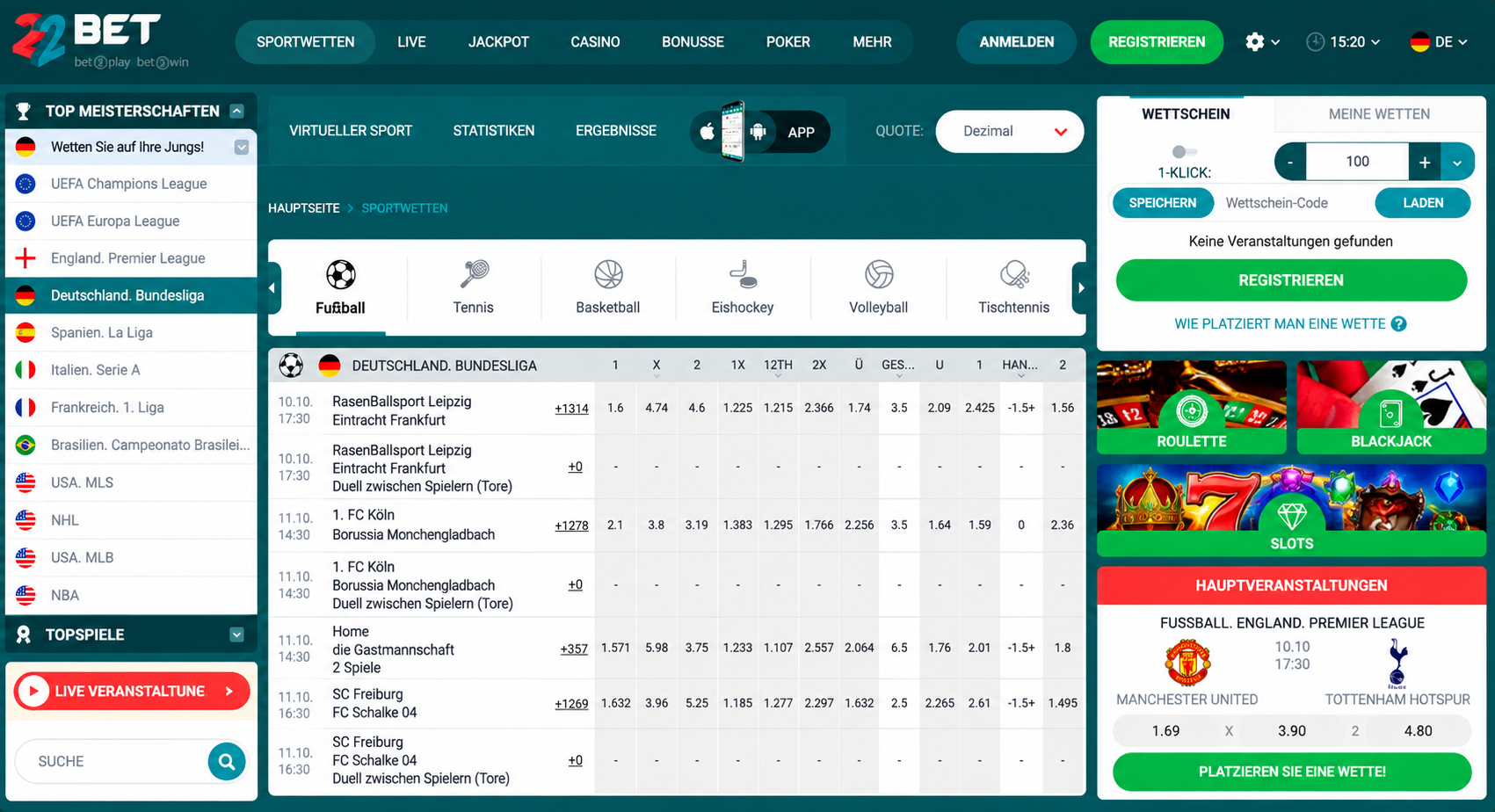Open +1314 markets for Leipzig match
Image resolution: width=1495 pixels, height=812 pixels.
[x=571, y=409]
